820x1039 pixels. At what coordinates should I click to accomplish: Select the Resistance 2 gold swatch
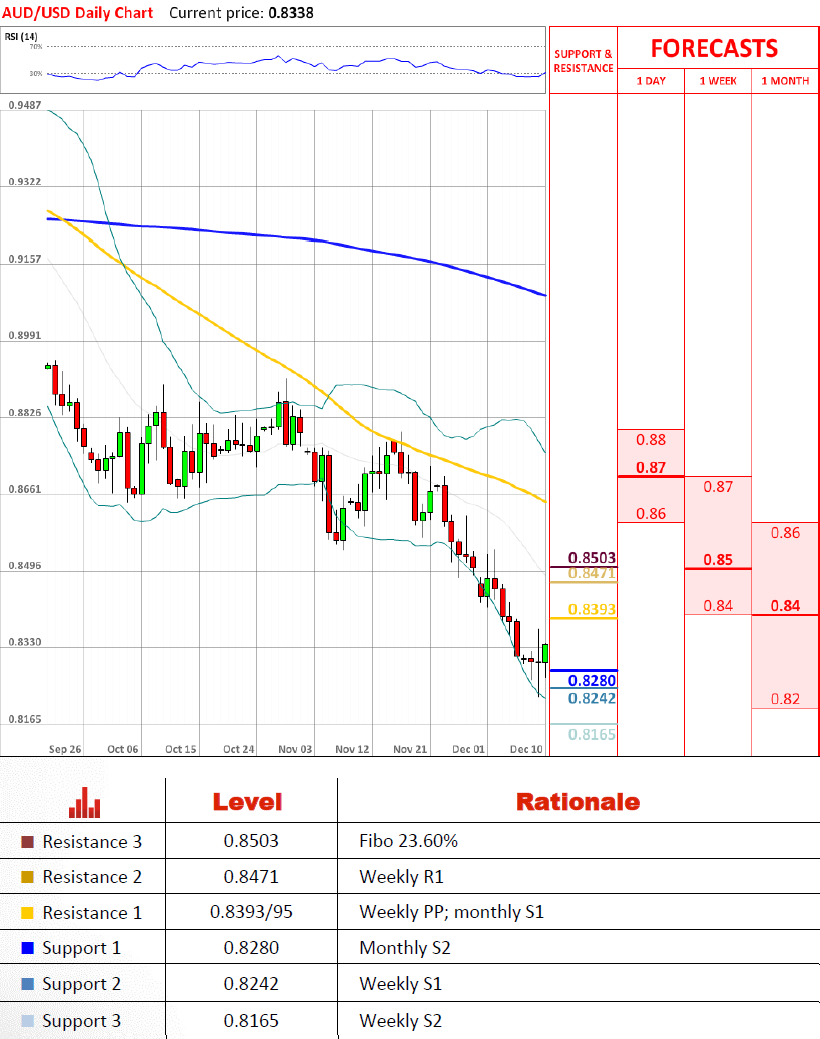click(27, 877)
